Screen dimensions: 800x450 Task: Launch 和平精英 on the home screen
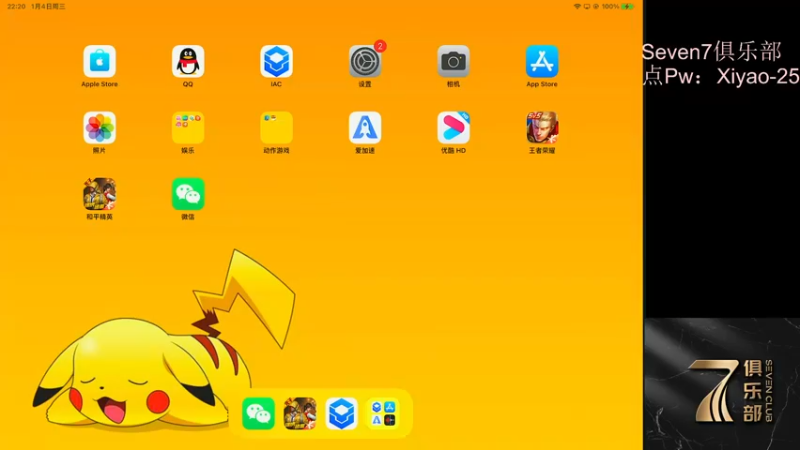coord(99,194)
